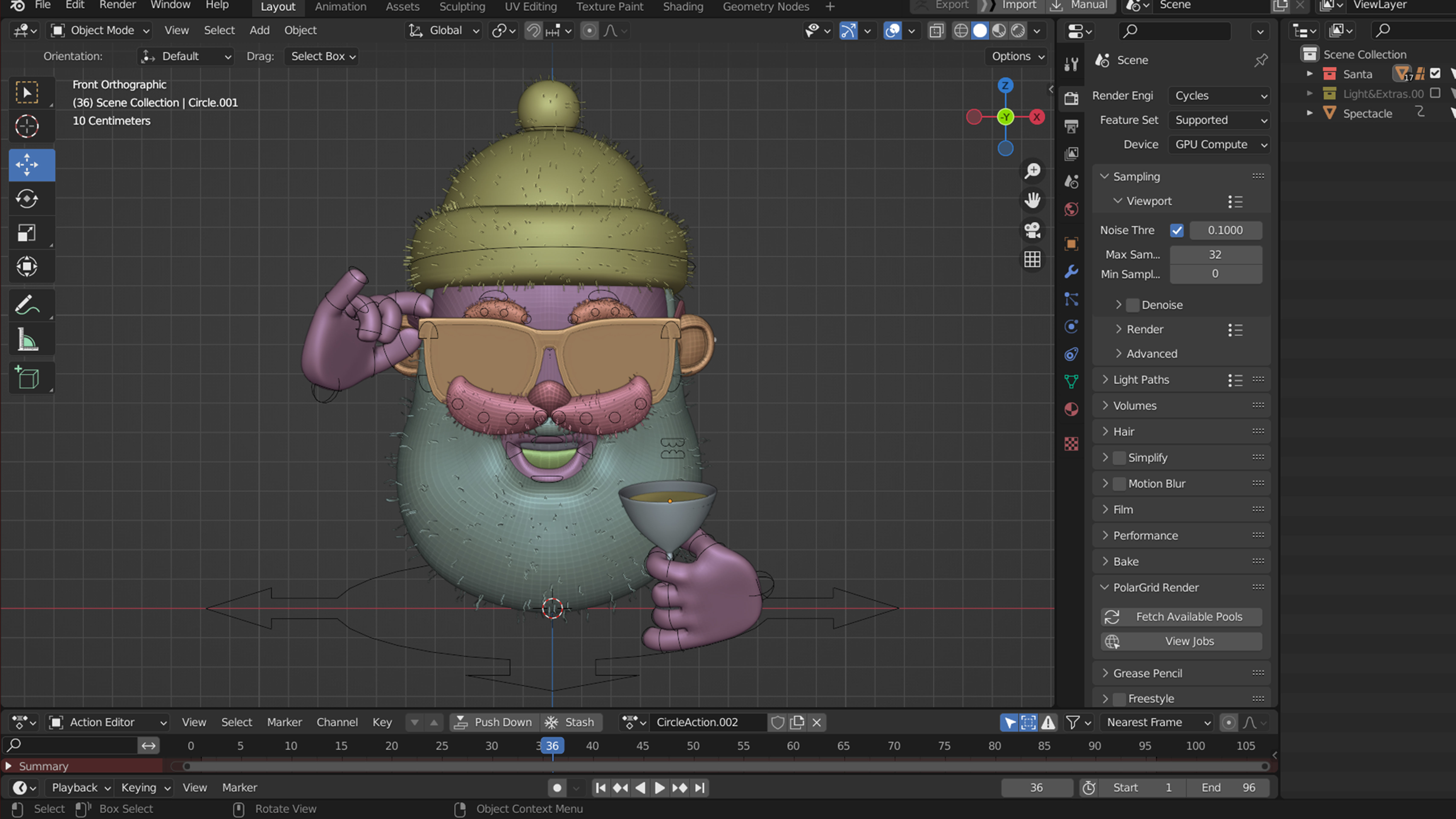The height and width of the screenshot is (819, 1456).
Task: Click Fetch Available Pools button
Action: [1181, 617]
